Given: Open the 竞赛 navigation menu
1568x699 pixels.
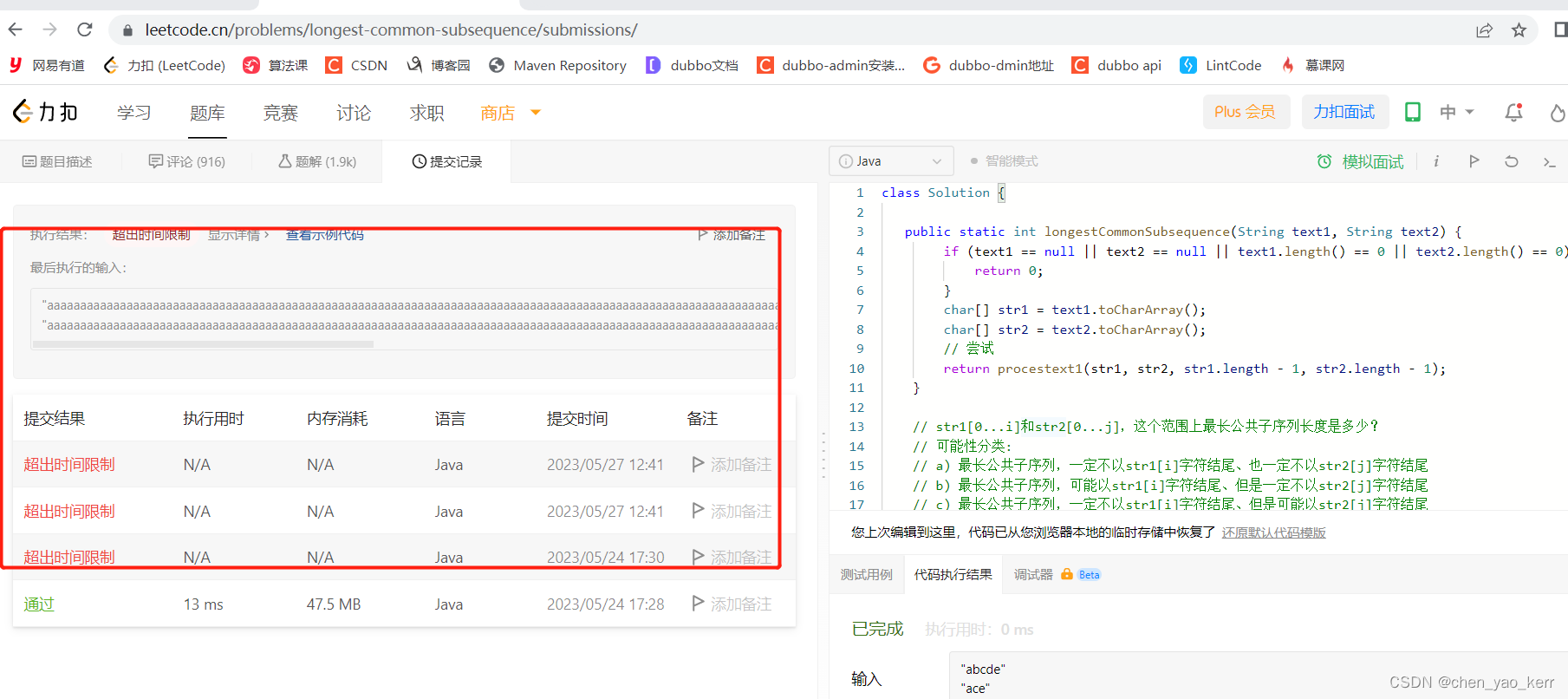Looking at the screenshot, I should click(281, 113).
